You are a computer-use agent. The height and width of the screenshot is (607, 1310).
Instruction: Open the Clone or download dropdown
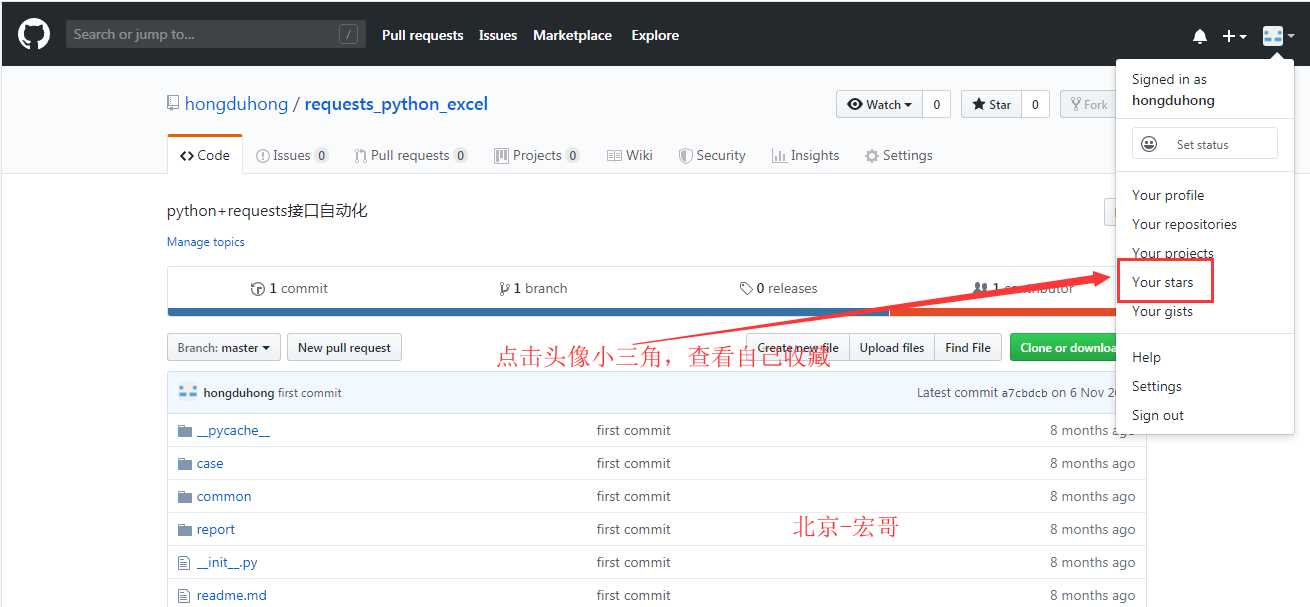click(x=1063, y=347)
